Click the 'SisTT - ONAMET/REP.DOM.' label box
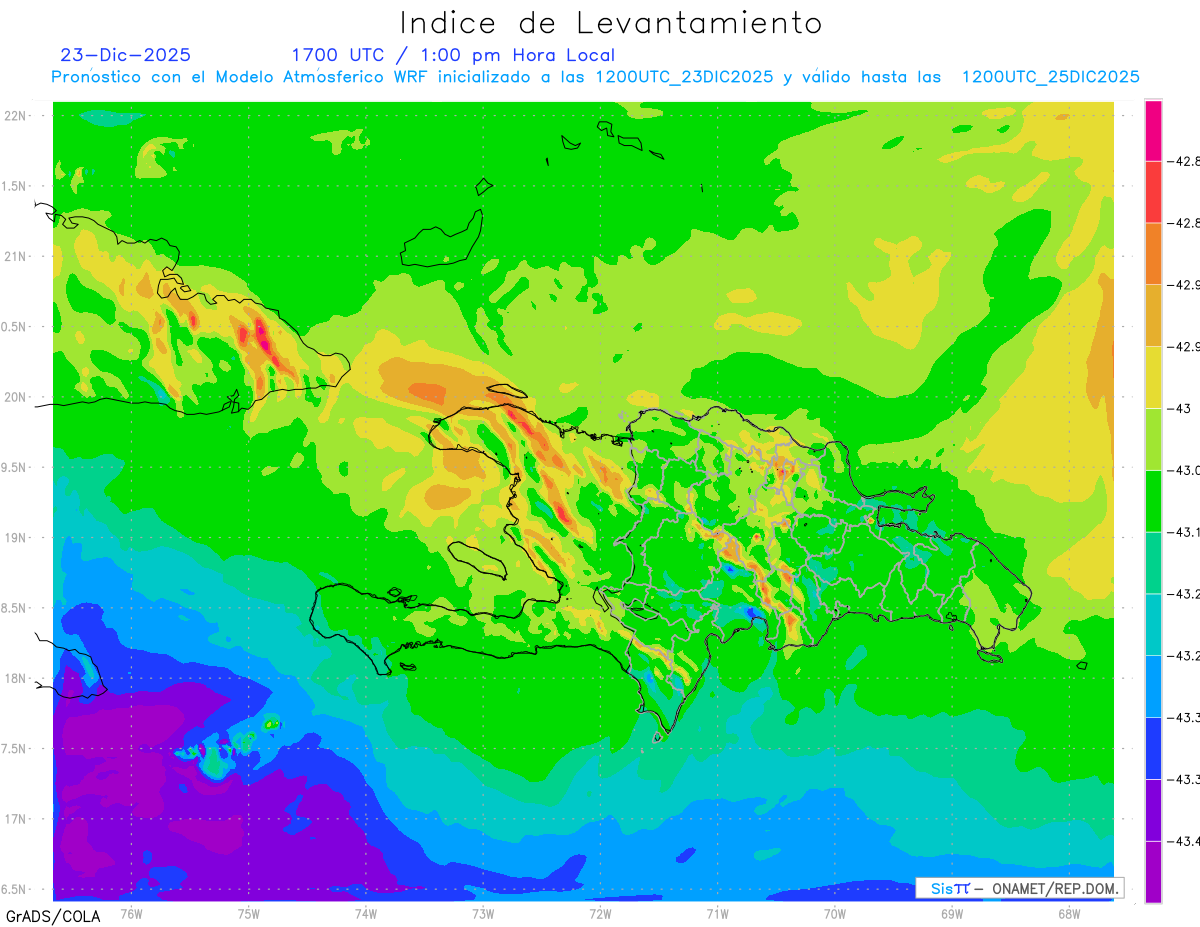The width and height of the screenshot is (1200, 927). pos(1019,888)
